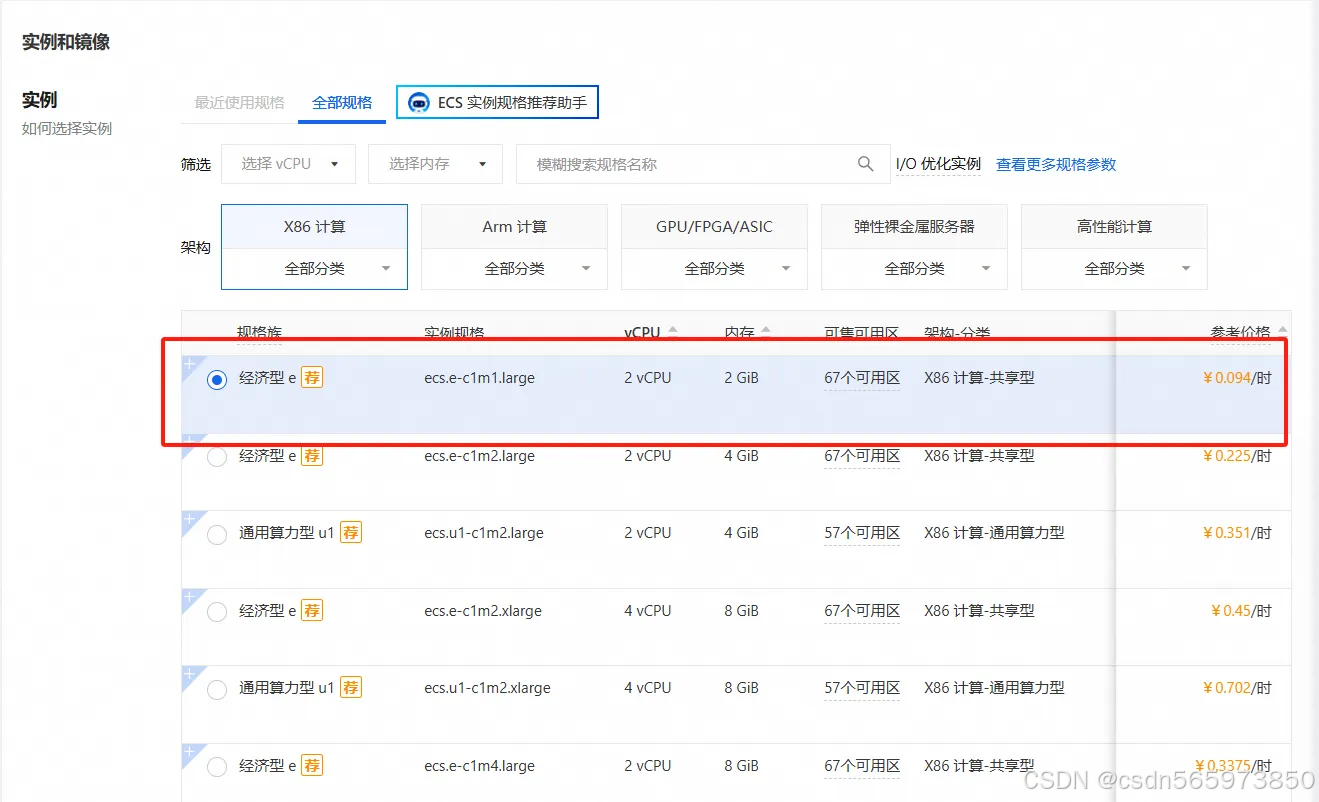Image resolution: width=1319 pixels, height=802 pixels.
Task: Click the blue plus corner icon on ecs.u1-c1m2.large row
Action: click(x=190, y=519)
